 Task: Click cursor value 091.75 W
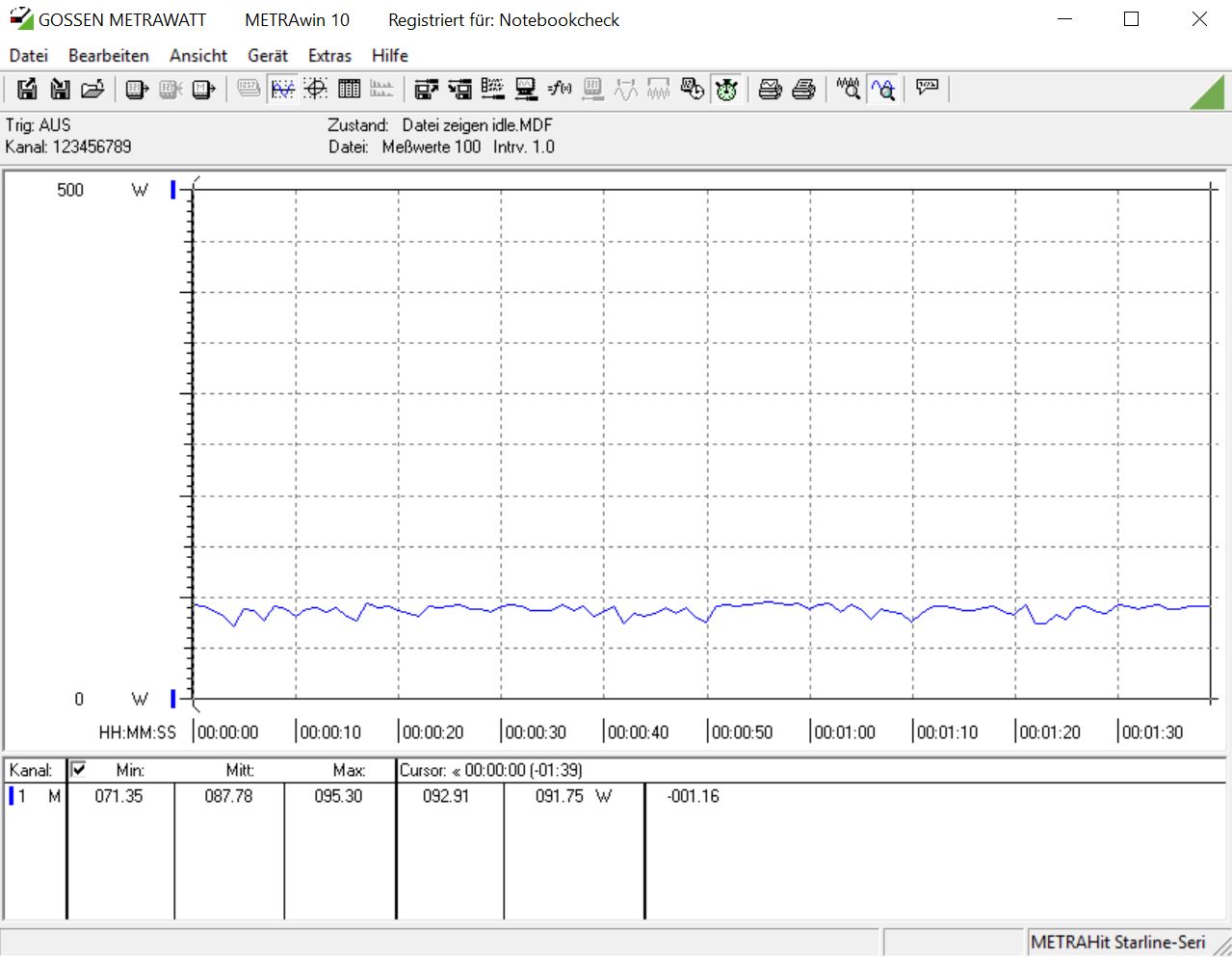573,796
